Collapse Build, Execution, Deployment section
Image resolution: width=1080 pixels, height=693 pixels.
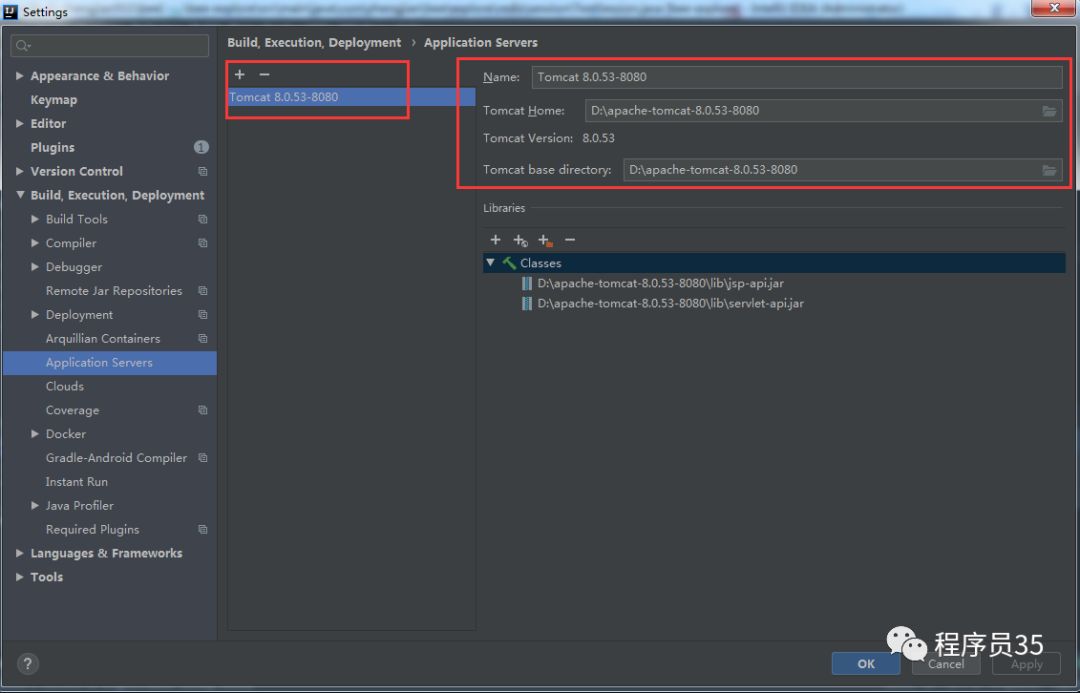click(19, 195)
